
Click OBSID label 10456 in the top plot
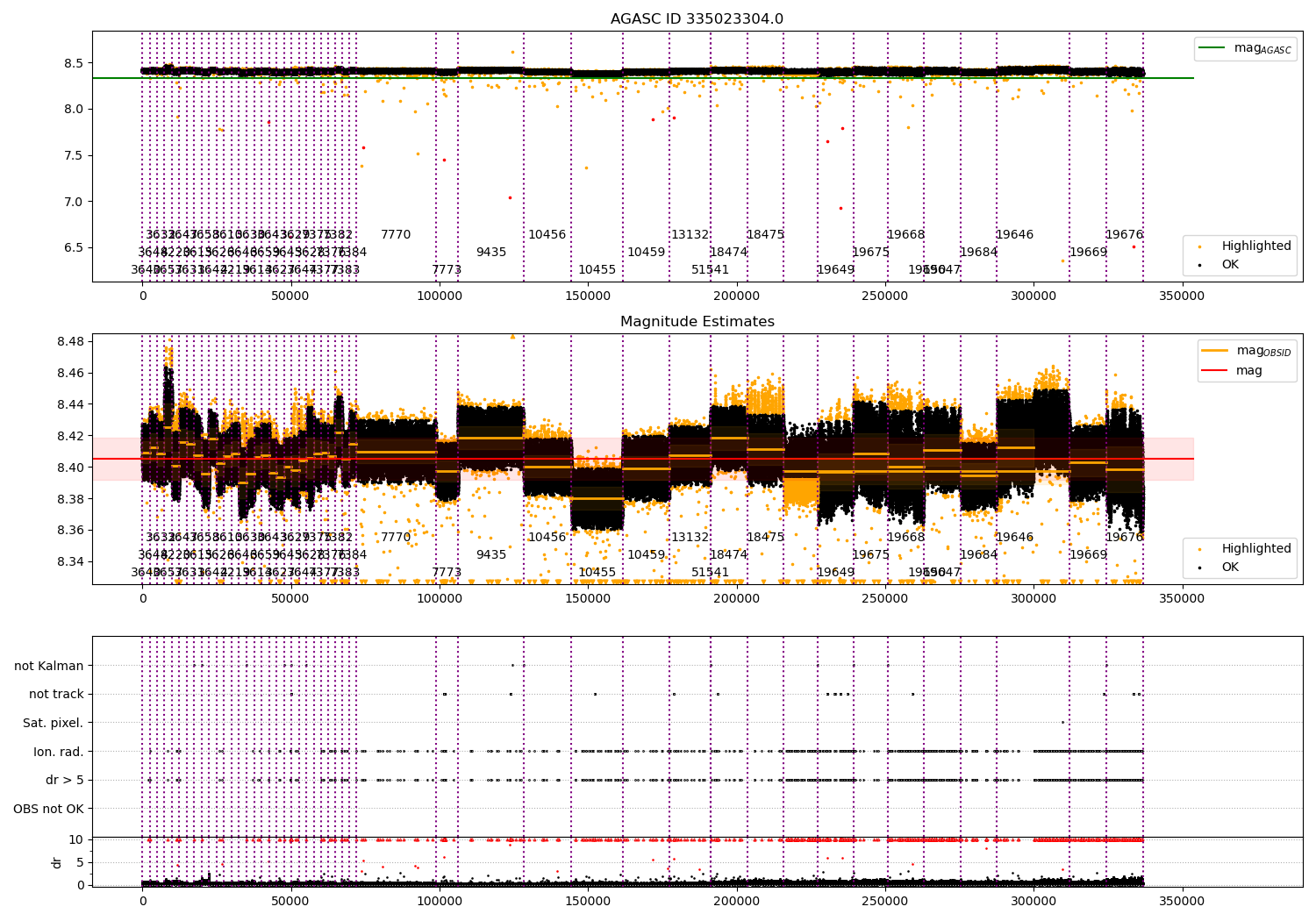[547, 235]
